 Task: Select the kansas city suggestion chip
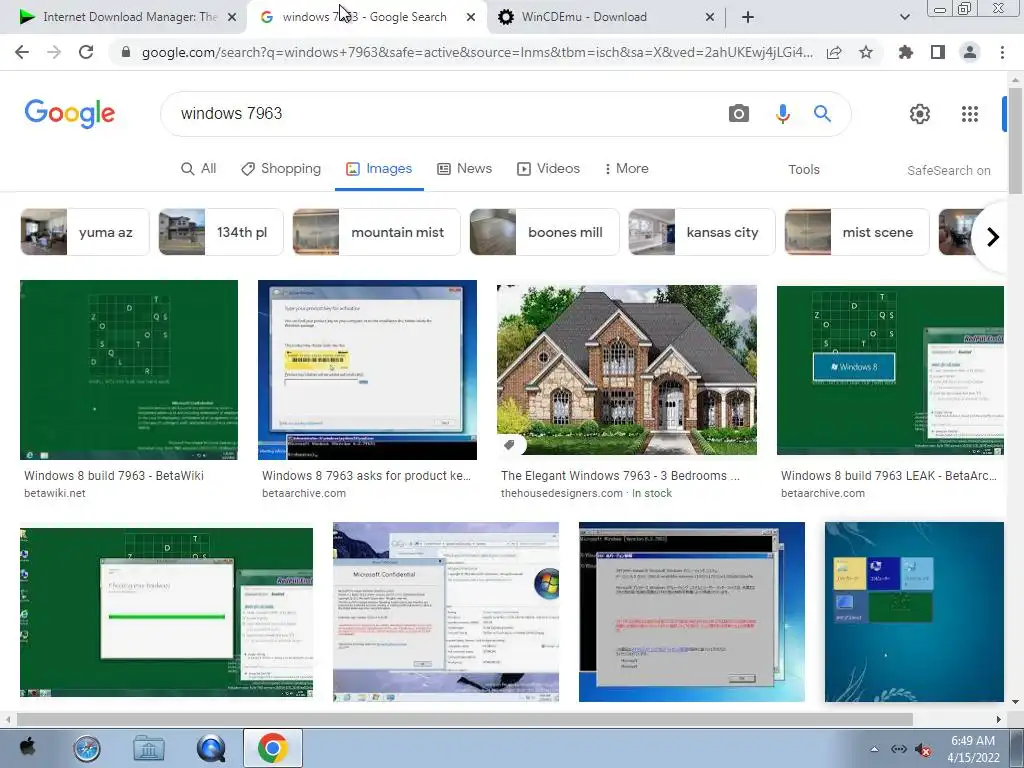coord(701,232)
